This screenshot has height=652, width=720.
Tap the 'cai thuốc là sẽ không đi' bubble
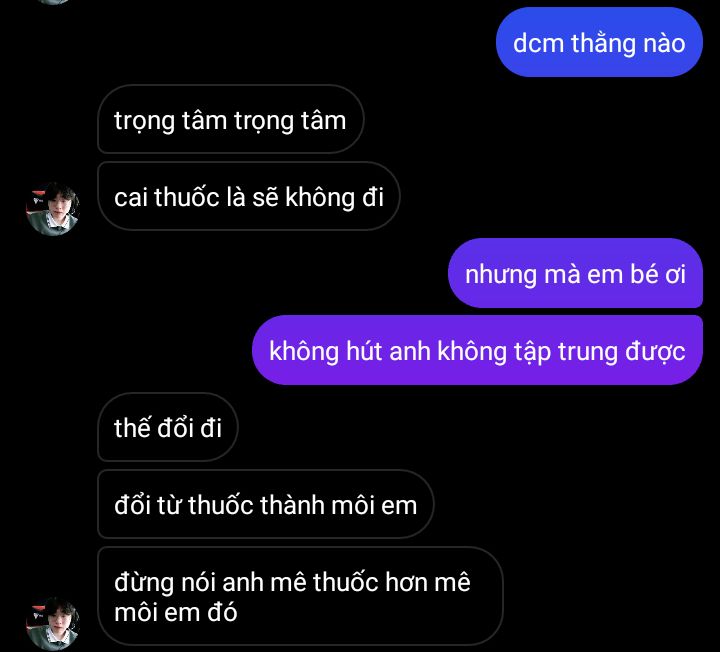pyautogui.click(x=248, y=197)
